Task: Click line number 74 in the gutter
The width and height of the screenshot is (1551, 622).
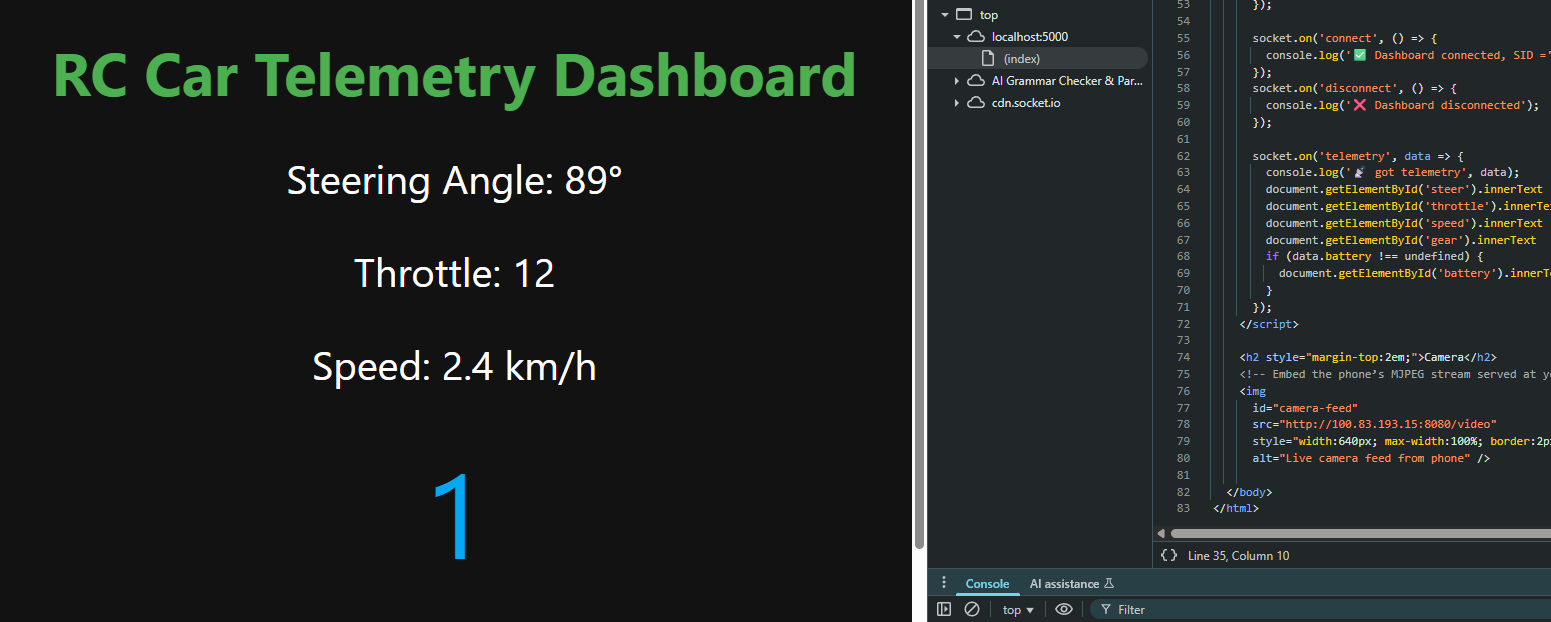Action: coord(1184,357)
